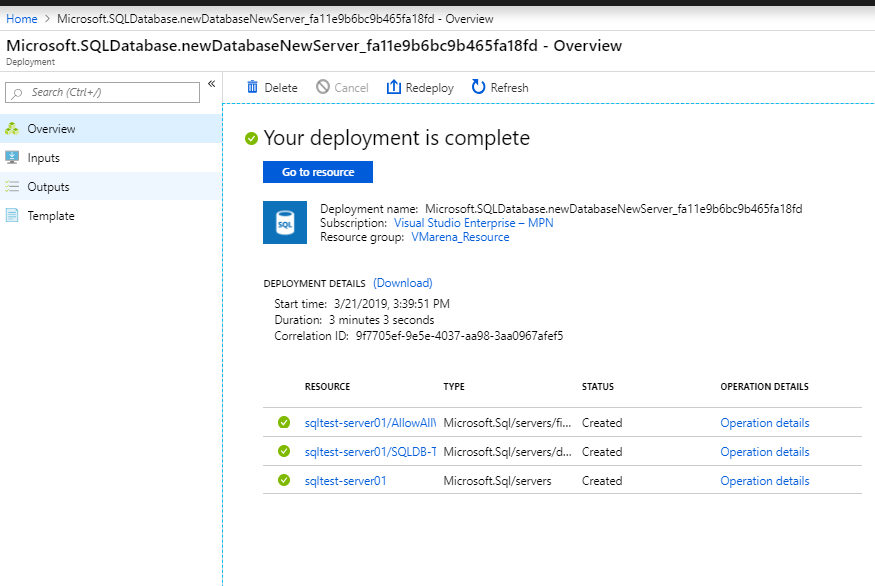This screenshot has width=875, height=586.
Task: Click the Deployment name value text
Action: [613, 209]
